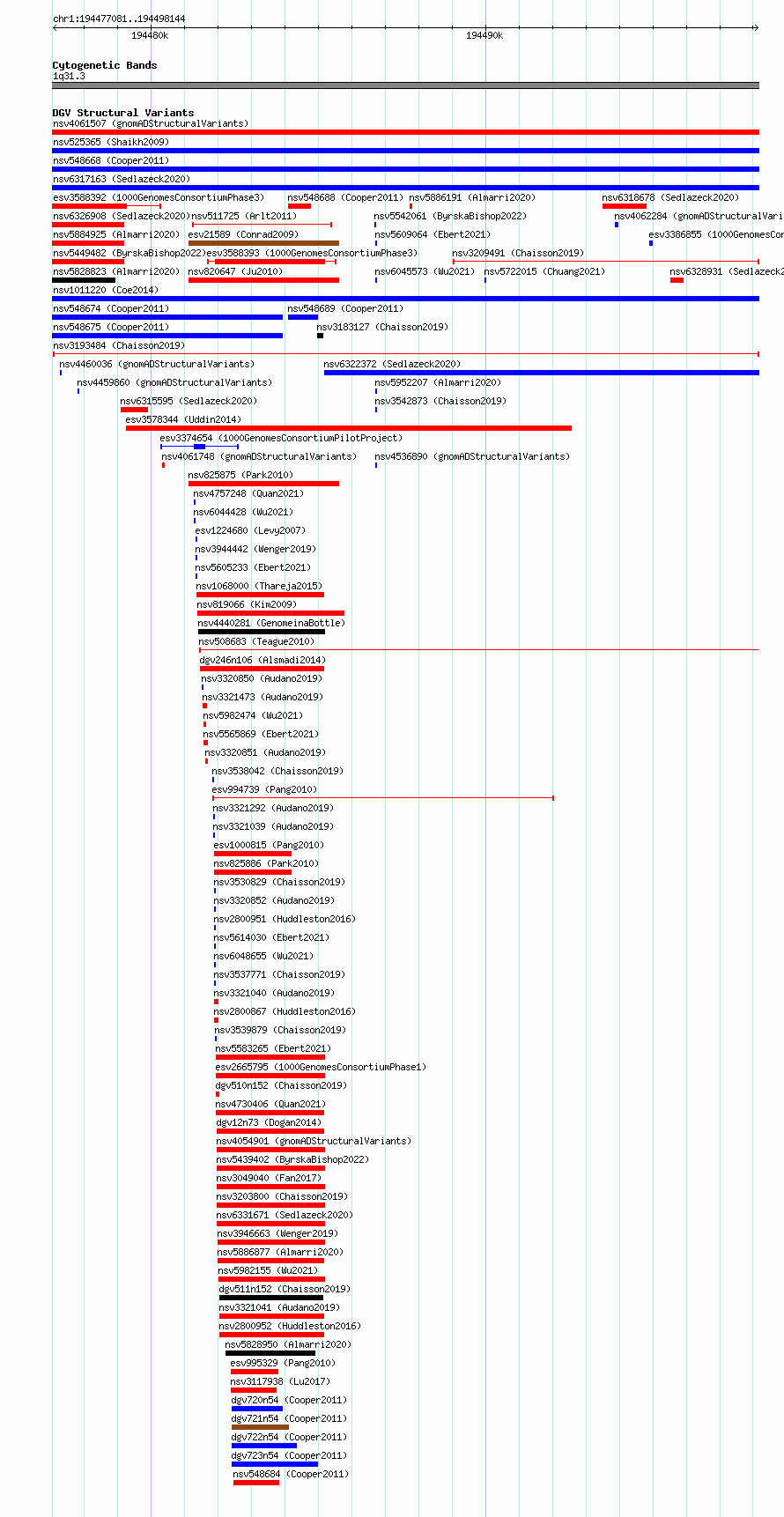Screen dimensions: 784x1517
Task: Click nsv820647 (Ju2010) red bar
Action: point(263,280)
